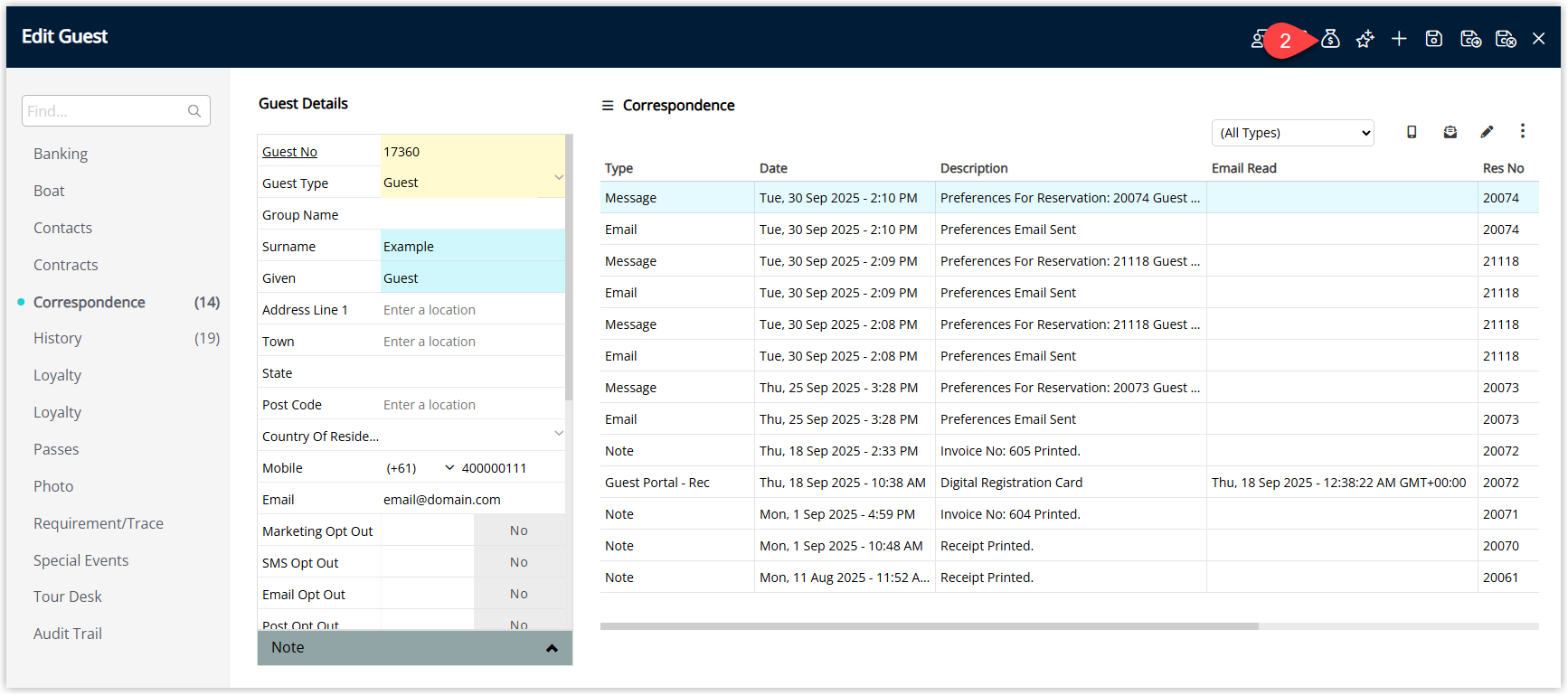
Task: Select the Message row for reservation 20074
Action: click(1070, 198)
